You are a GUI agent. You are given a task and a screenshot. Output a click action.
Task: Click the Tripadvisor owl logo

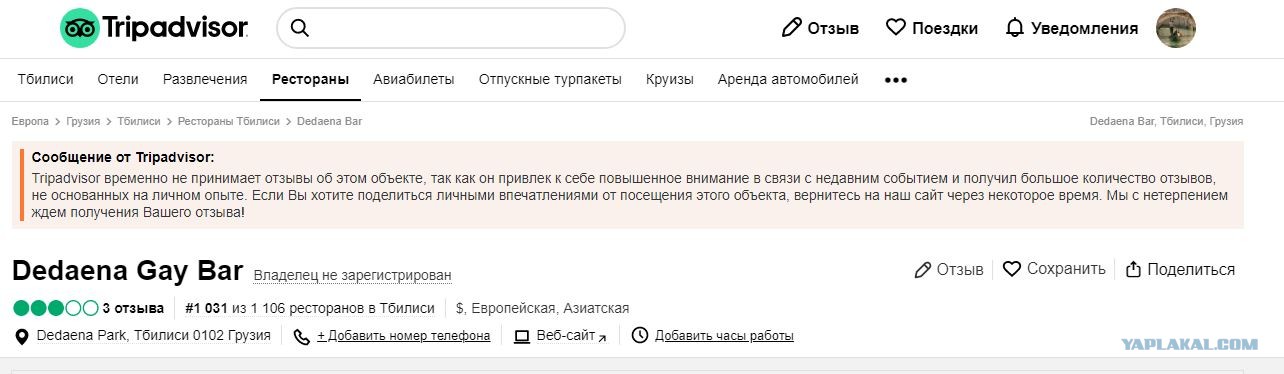coord(79,28)
